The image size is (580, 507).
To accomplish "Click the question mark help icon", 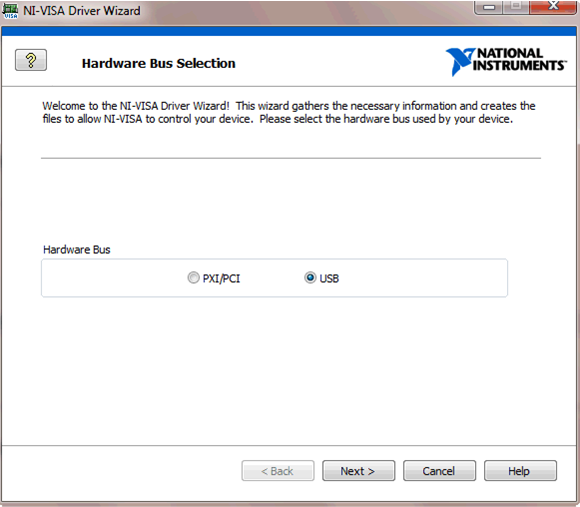I will point(31,60).
